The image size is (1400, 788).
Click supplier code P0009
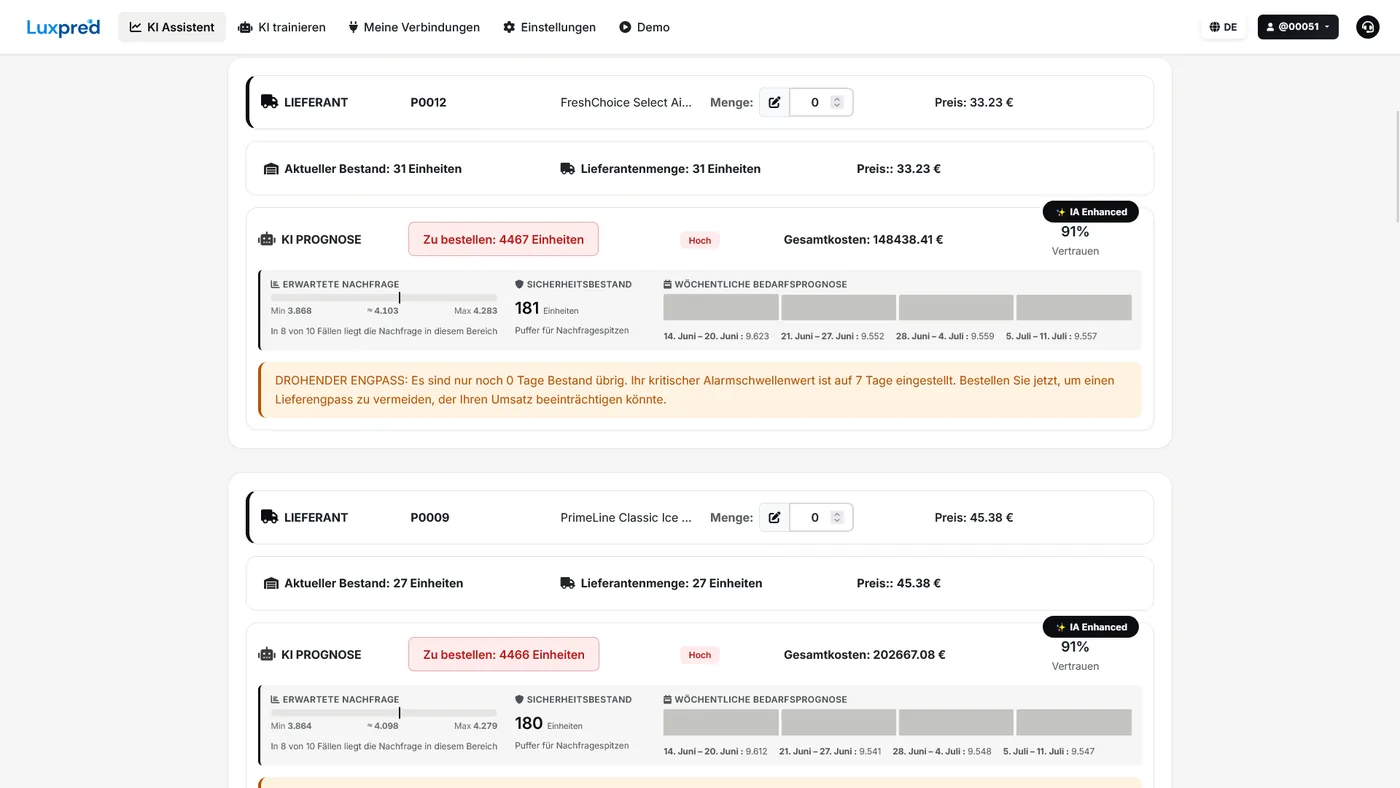[x=430, y=517]
